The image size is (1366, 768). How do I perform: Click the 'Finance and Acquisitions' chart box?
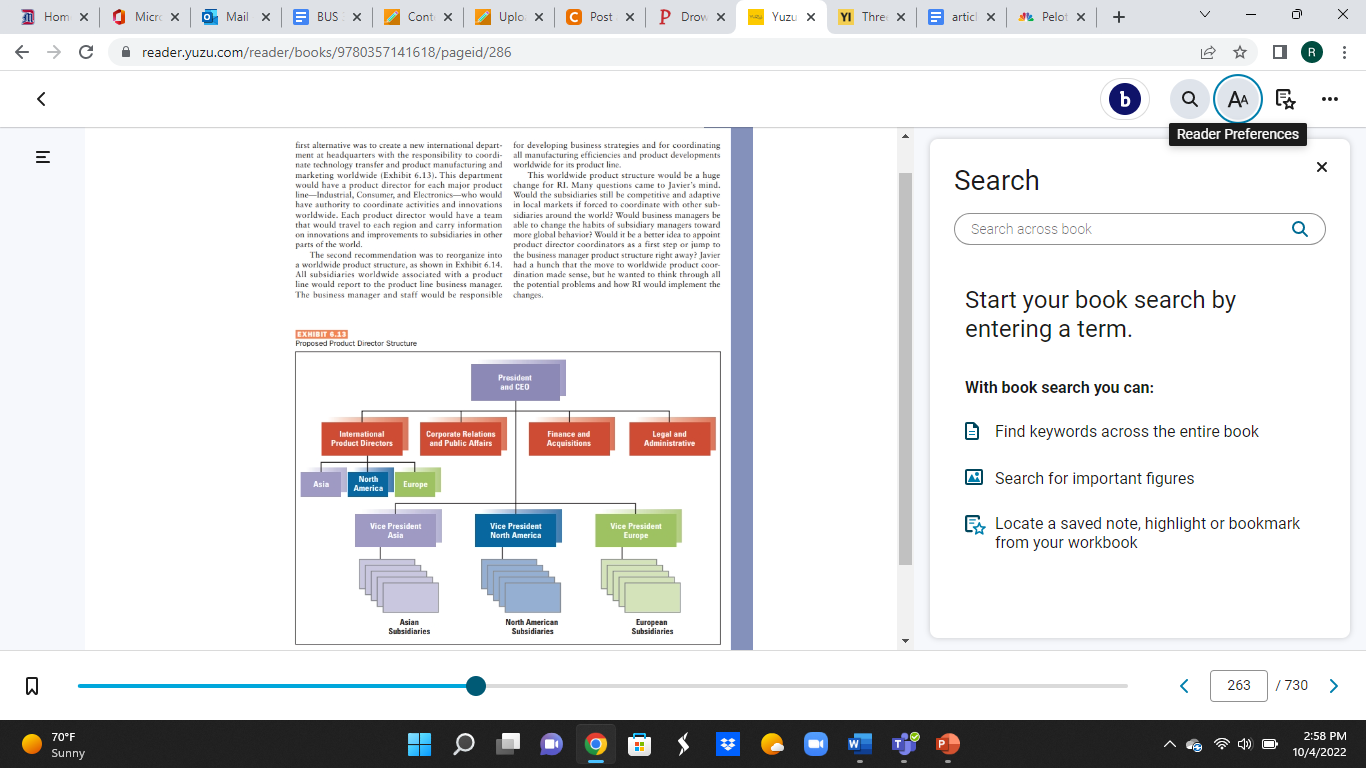pyautogui.click(x=568, y=438)
